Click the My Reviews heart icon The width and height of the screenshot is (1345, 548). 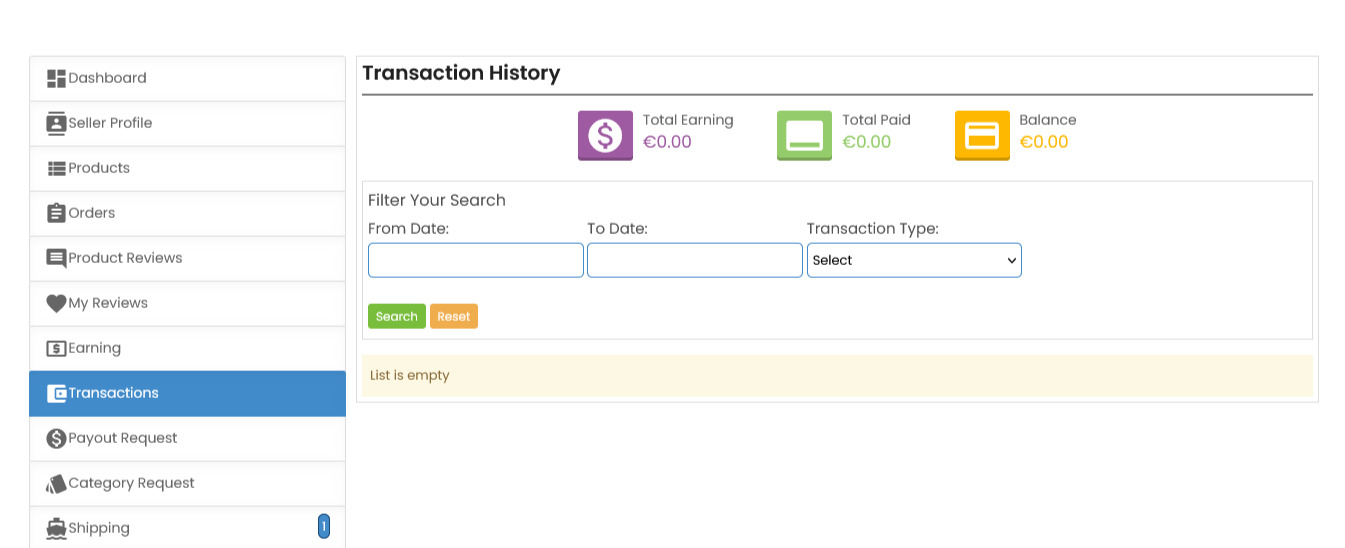[56, 304]
